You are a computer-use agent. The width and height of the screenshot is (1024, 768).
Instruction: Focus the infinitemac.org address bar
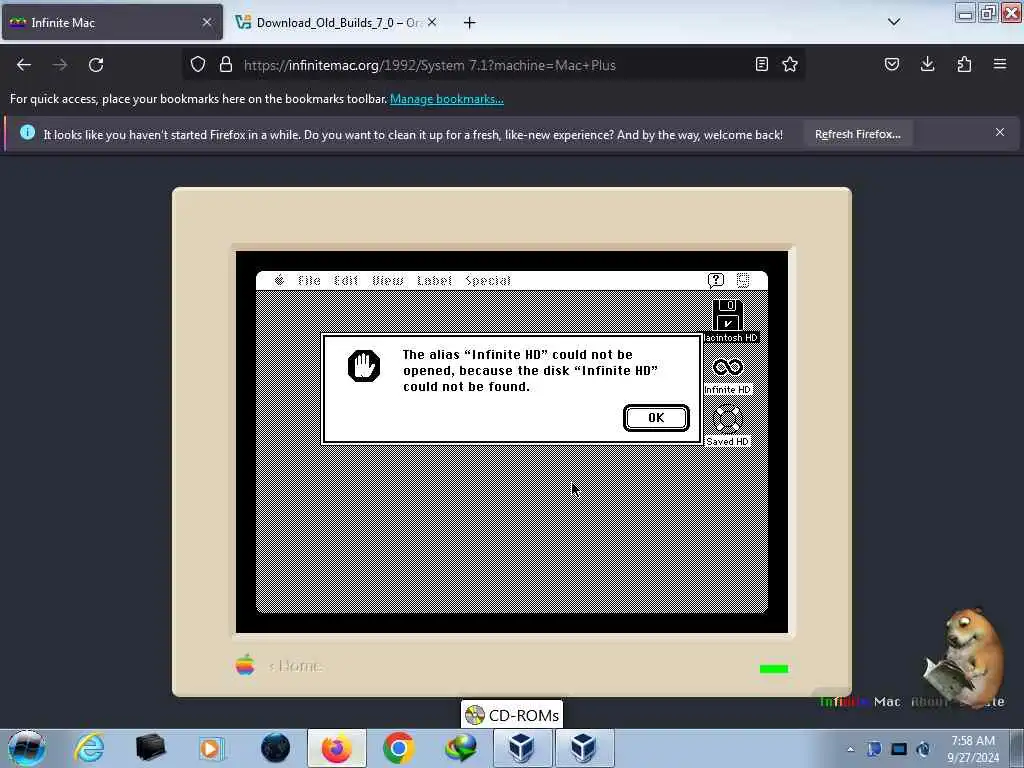[x=493, y=65]
